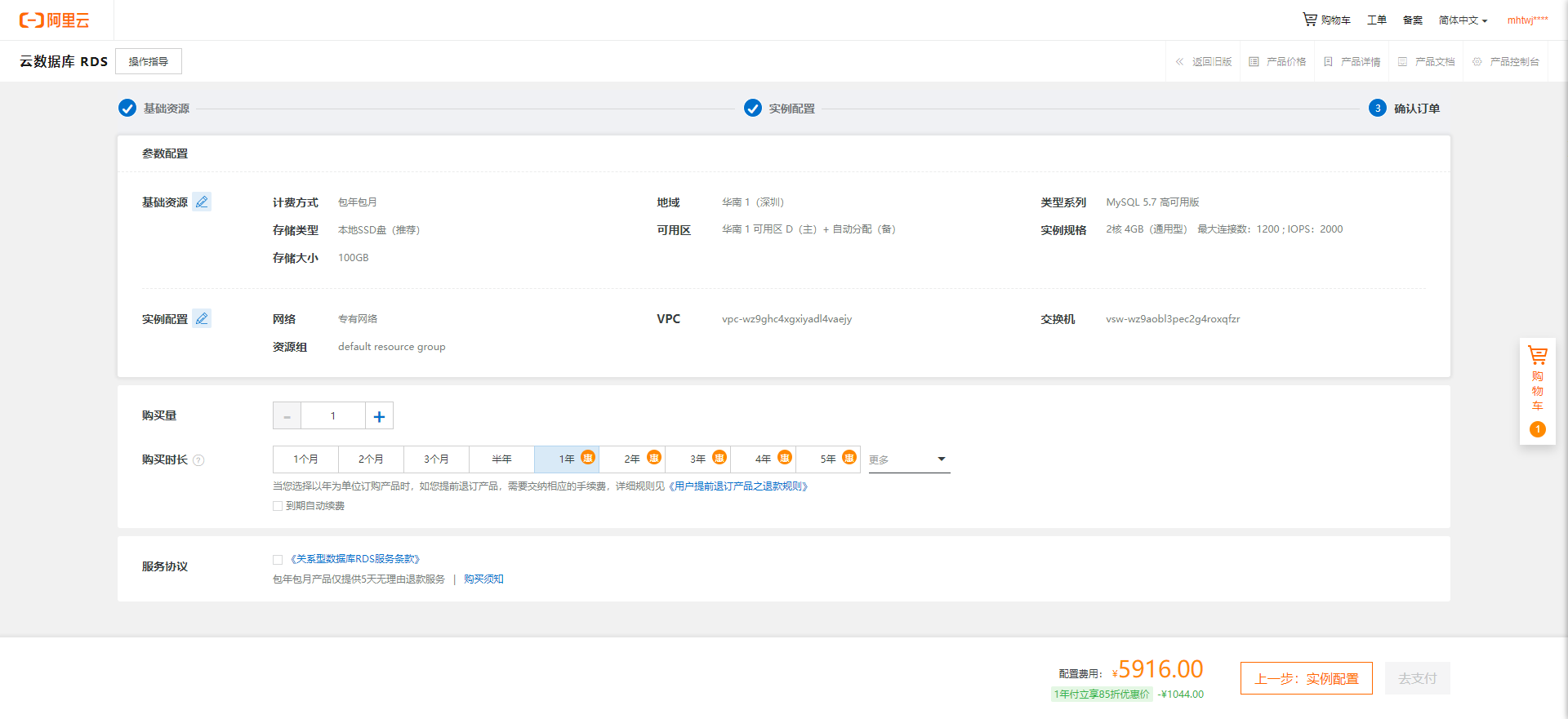The width and height of the screenshot is (1568, 719).
Task: Expand the 更多 duration dropdown
Action: click(x=909, y=459)
